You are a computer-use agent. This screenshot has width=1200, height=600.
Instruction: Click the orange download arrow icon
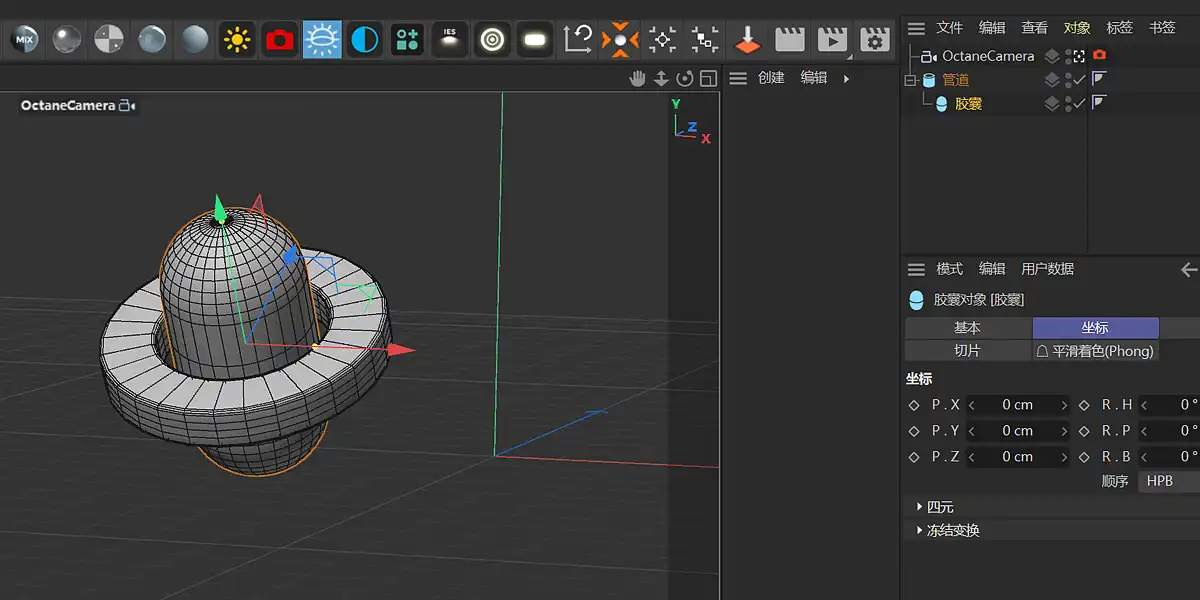(x=747, y=39)
